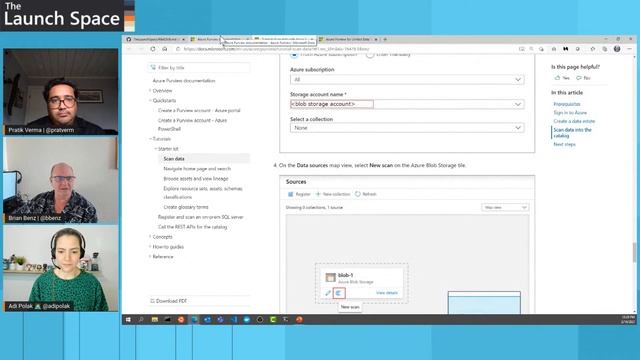
Task: Open Create glossary terms tutorial
Action: (186, 207)
